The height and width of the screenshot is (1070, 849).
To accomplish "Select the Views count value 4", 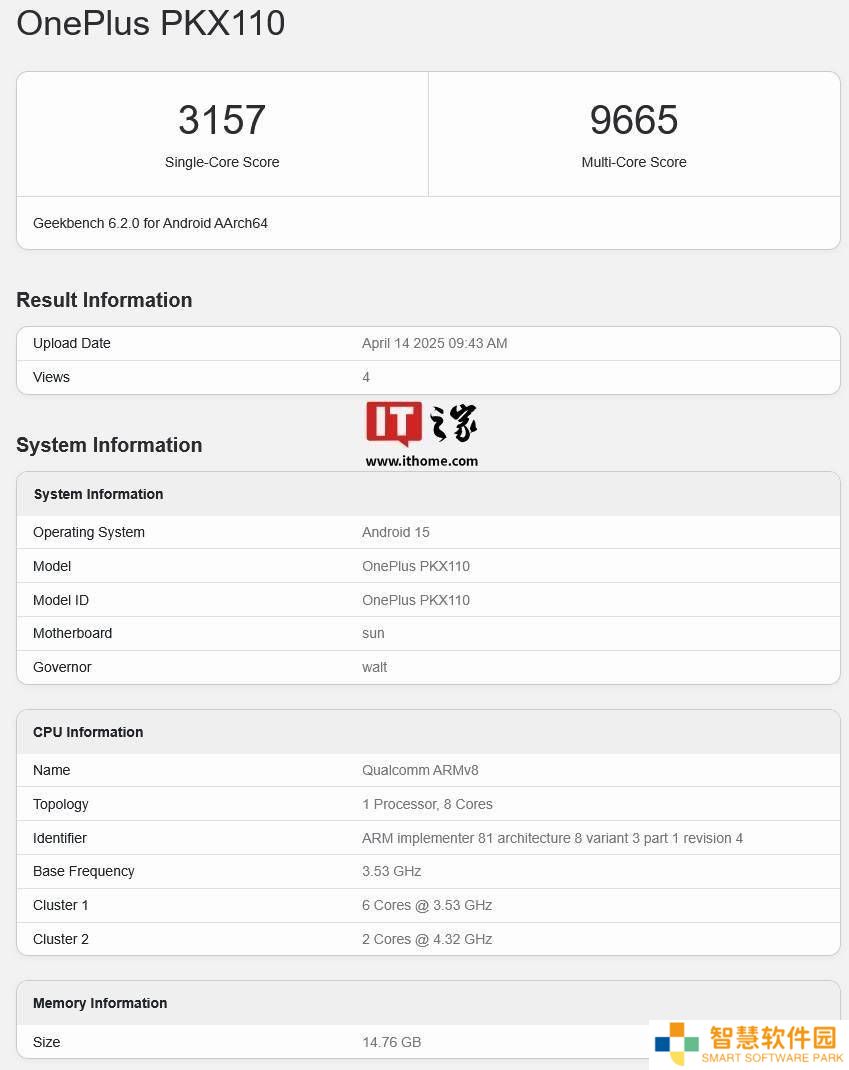I will (366, 377).
